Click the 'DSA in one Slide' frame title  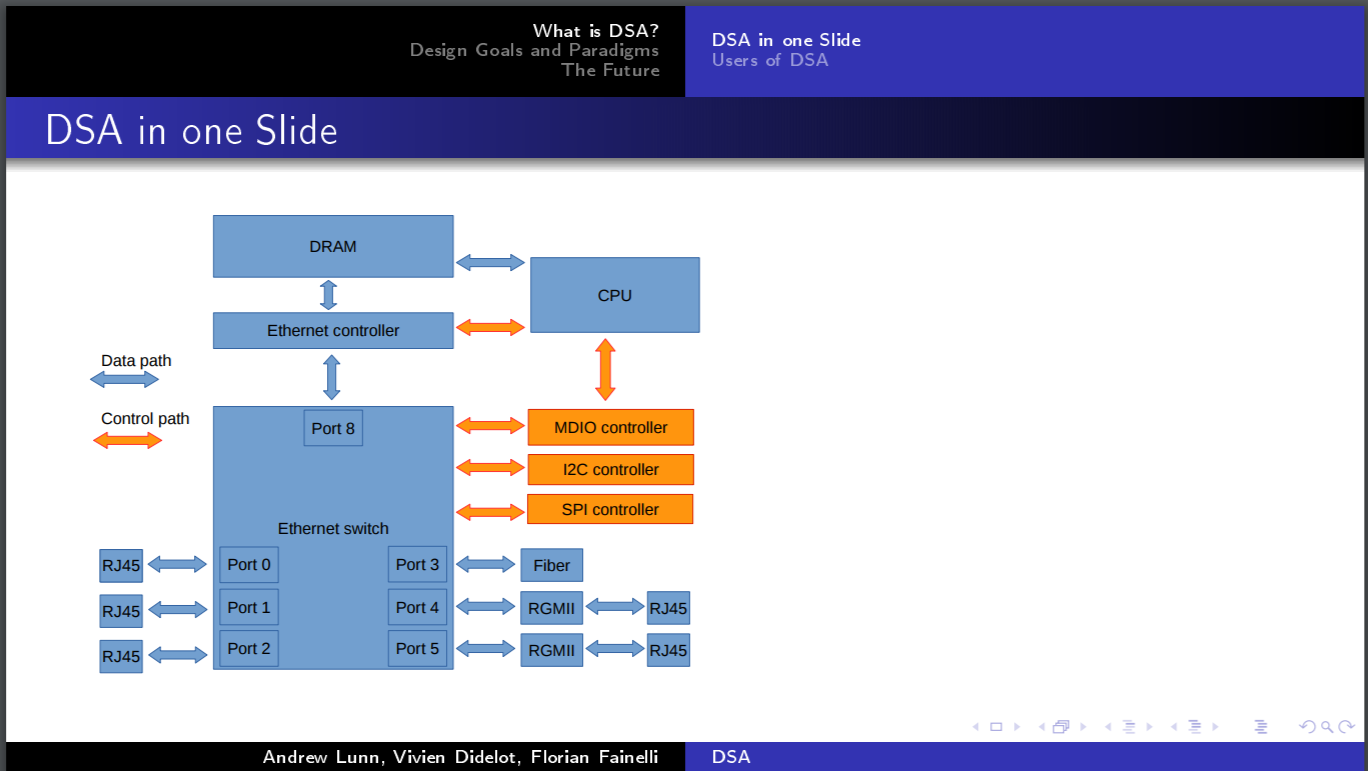(191, 131)
